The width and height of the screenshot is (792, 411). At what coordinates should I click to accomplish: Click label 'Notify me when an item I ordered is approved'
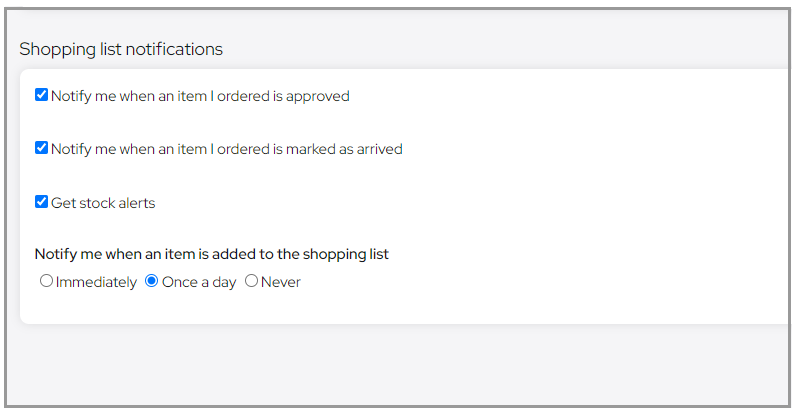200,97
